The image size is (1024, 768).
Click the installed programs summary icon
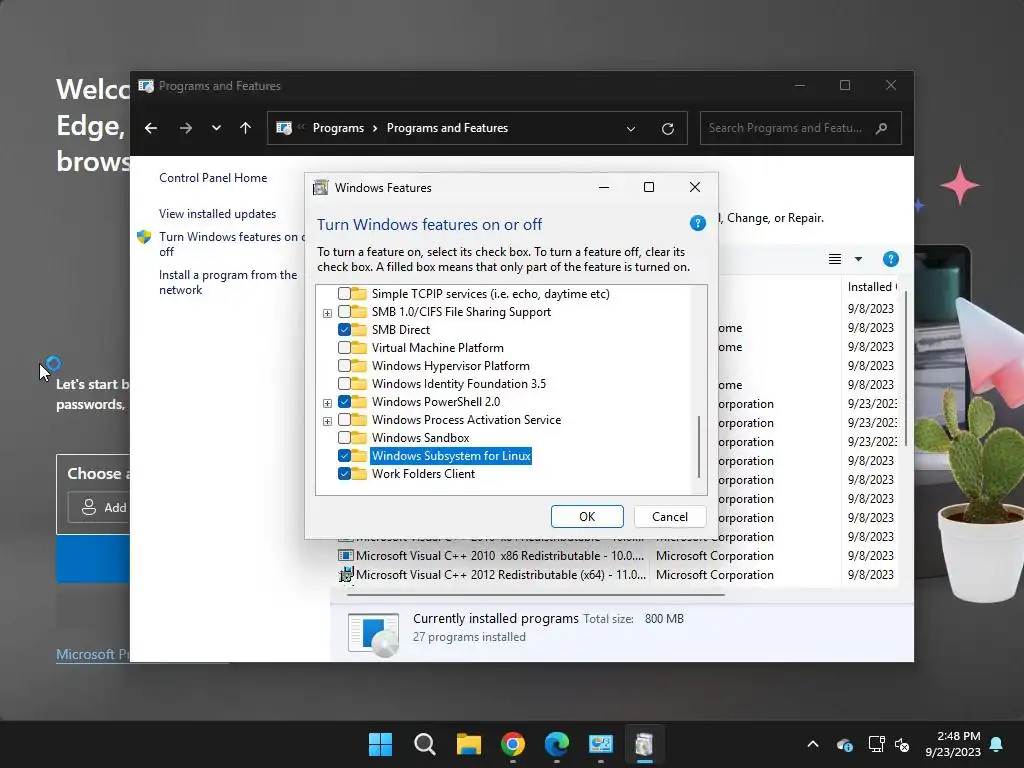(x=373, y=634)
